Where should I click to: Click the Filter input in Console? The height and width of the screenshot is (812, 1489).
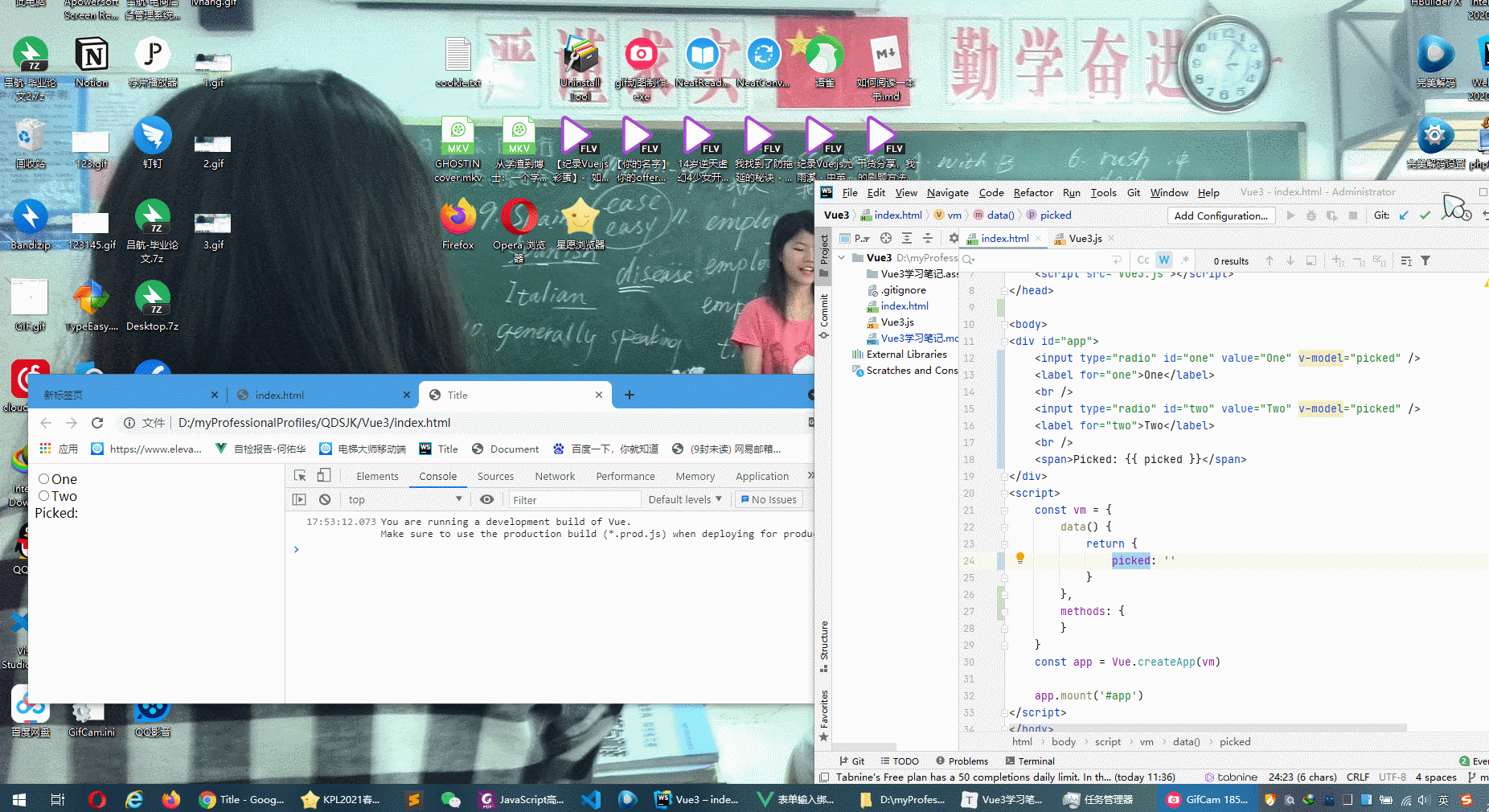point(574,499)
